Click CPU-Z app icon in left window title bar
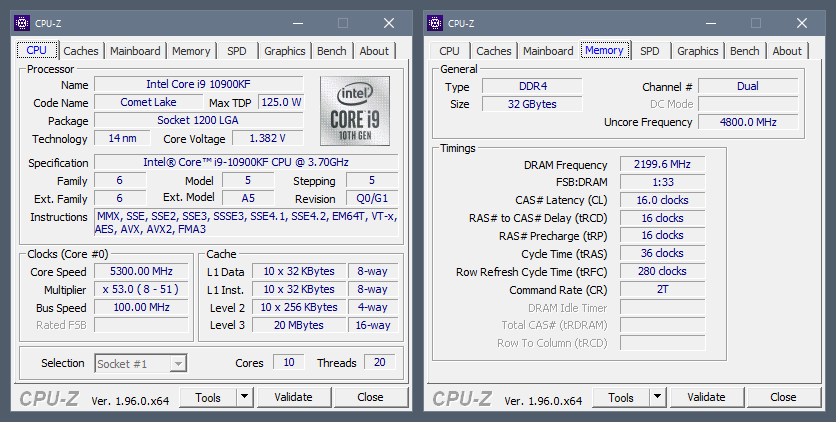The image size is (836, 422). (22, 23)
